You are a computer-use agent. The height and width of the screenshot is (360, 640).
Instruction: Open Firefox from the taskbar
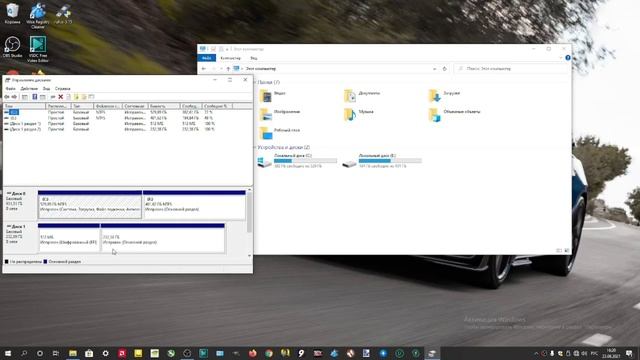(x=253, y=353)
